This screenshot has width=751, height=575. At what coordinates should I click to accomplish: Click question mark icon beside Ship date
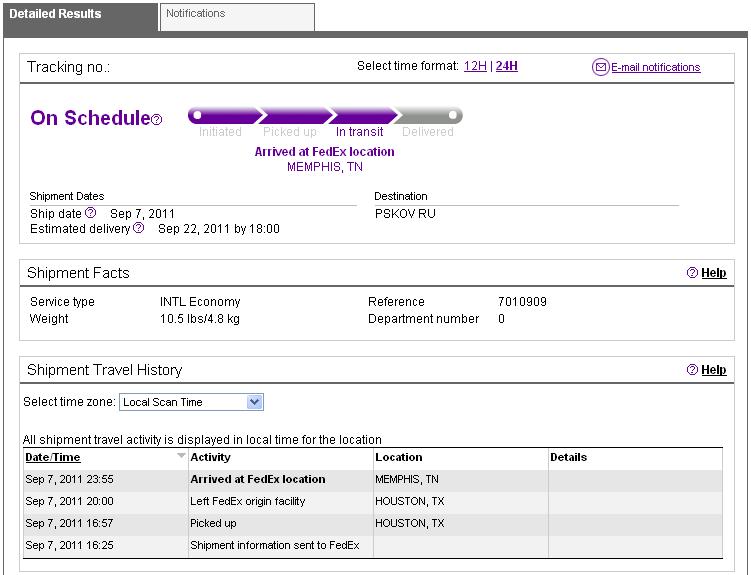click(91, 213)
